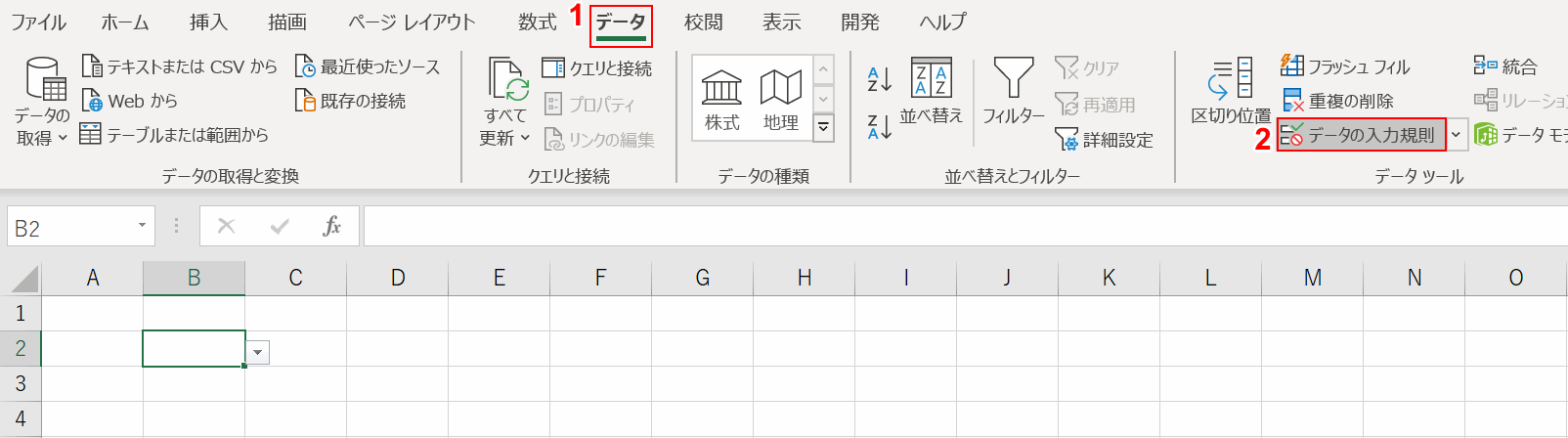
Task: Open the 並べ替え dialog
Action: (x=931, y=92)
